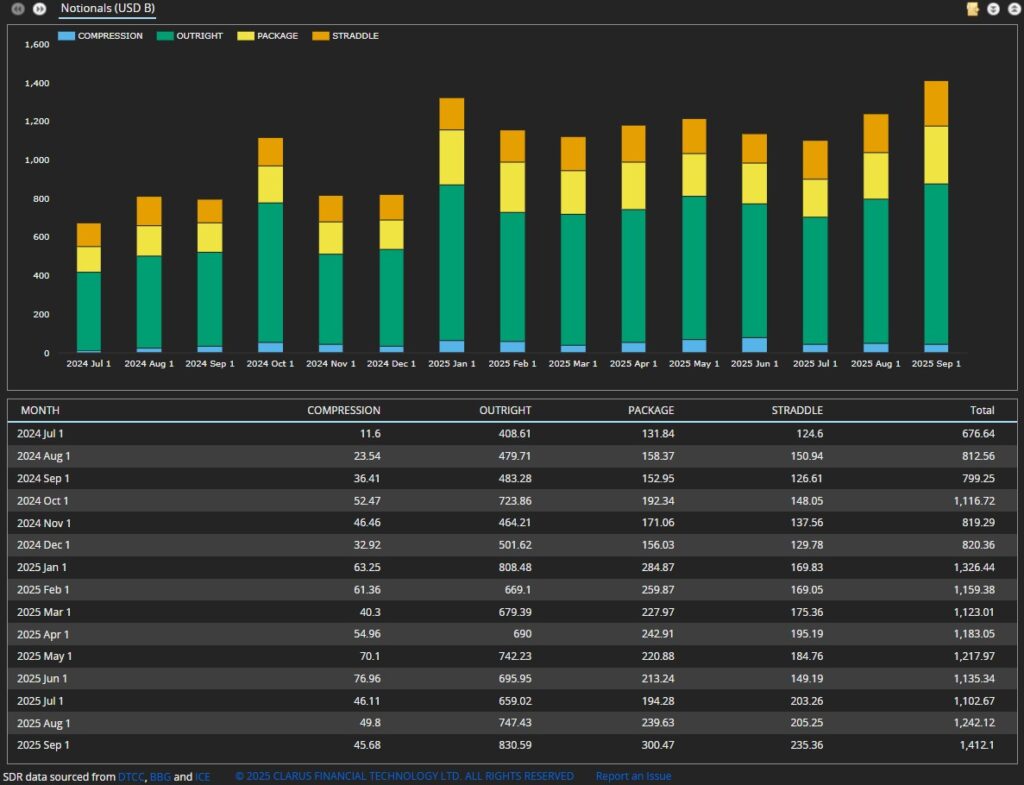Toggle PACKAGE series in chart legend
The image size is (1024, 785).
coord(267,36)
